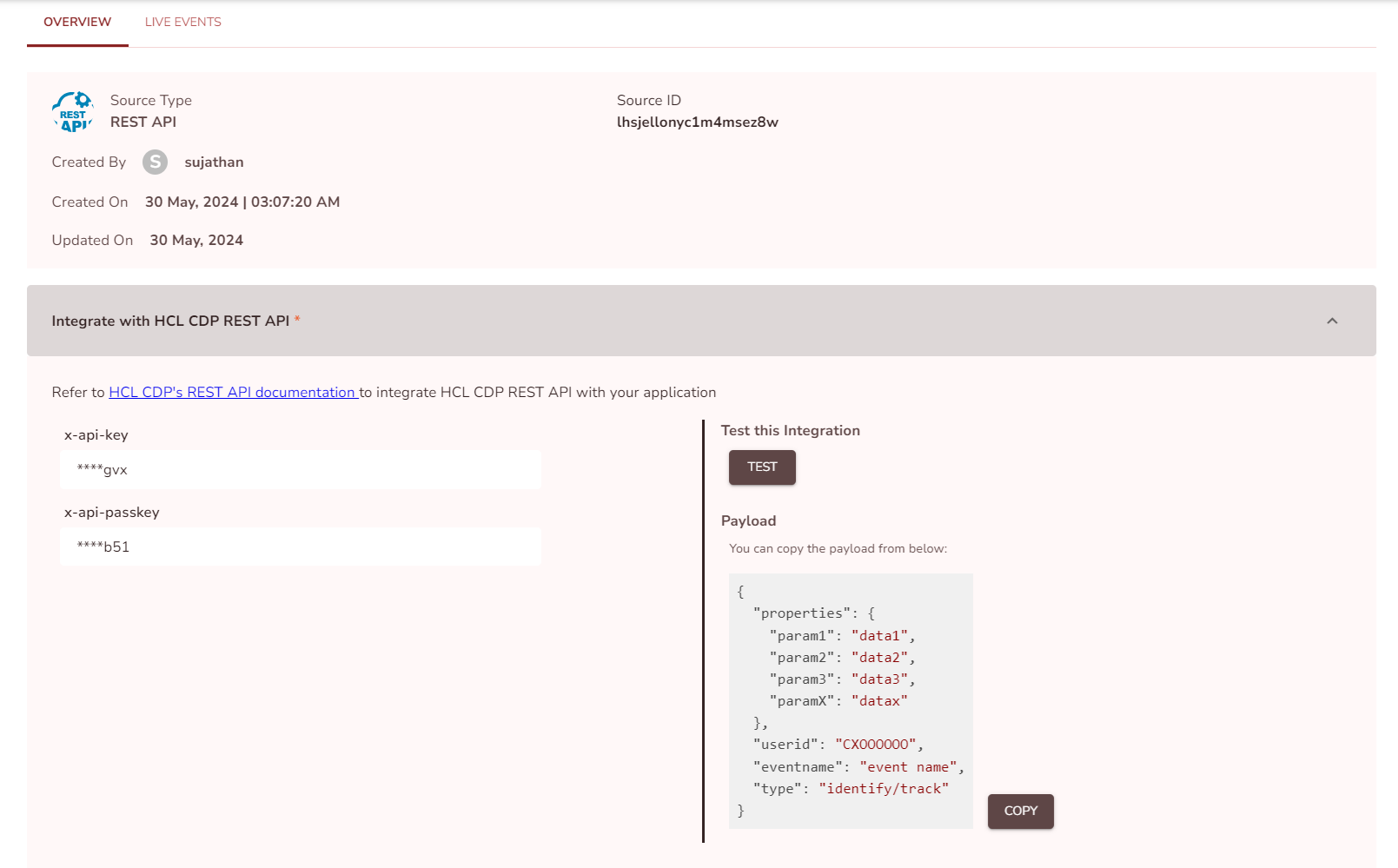Click the creator name sujathan
The image size is (1398, 868).
pos(214,162)
